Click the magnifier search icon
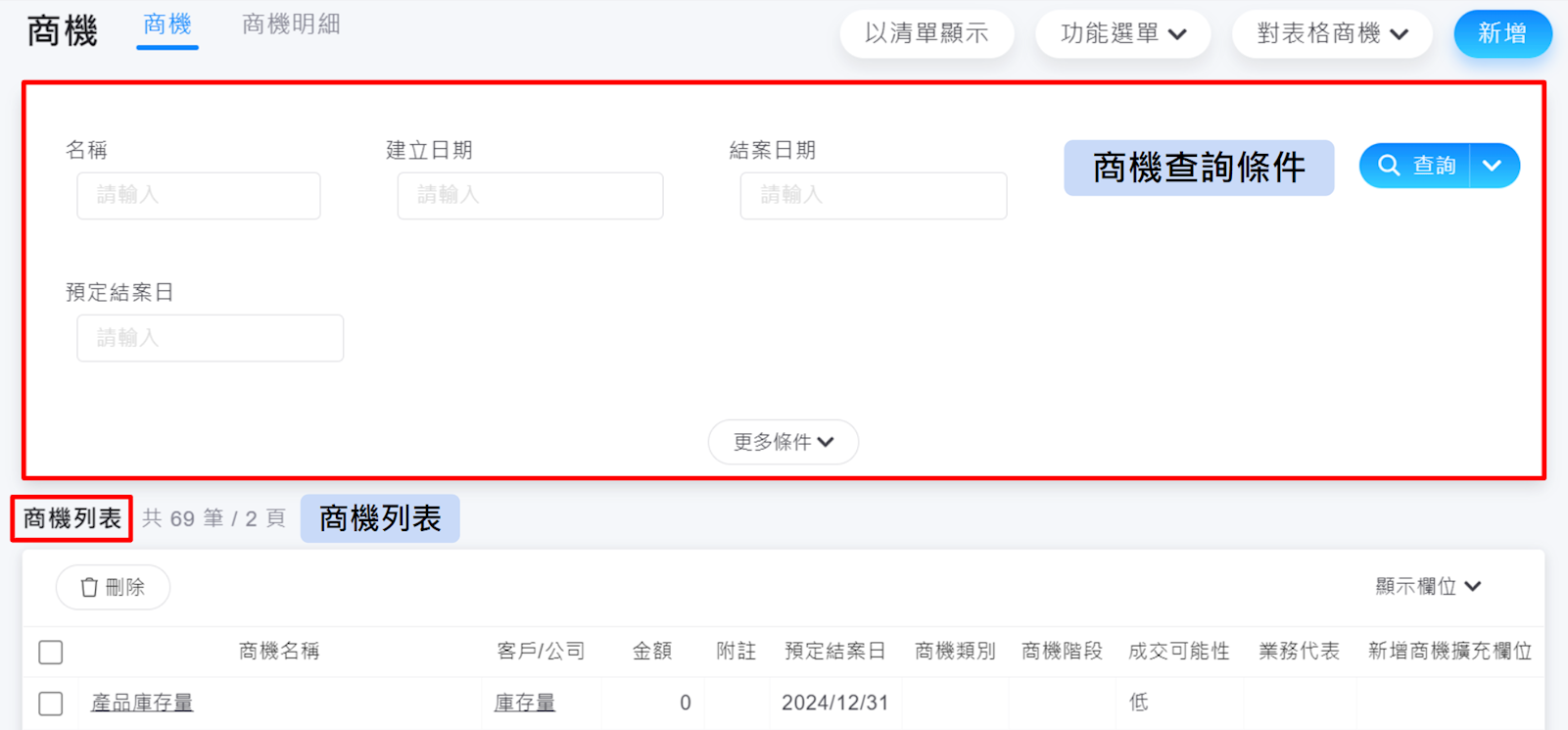 point(1389,166)
